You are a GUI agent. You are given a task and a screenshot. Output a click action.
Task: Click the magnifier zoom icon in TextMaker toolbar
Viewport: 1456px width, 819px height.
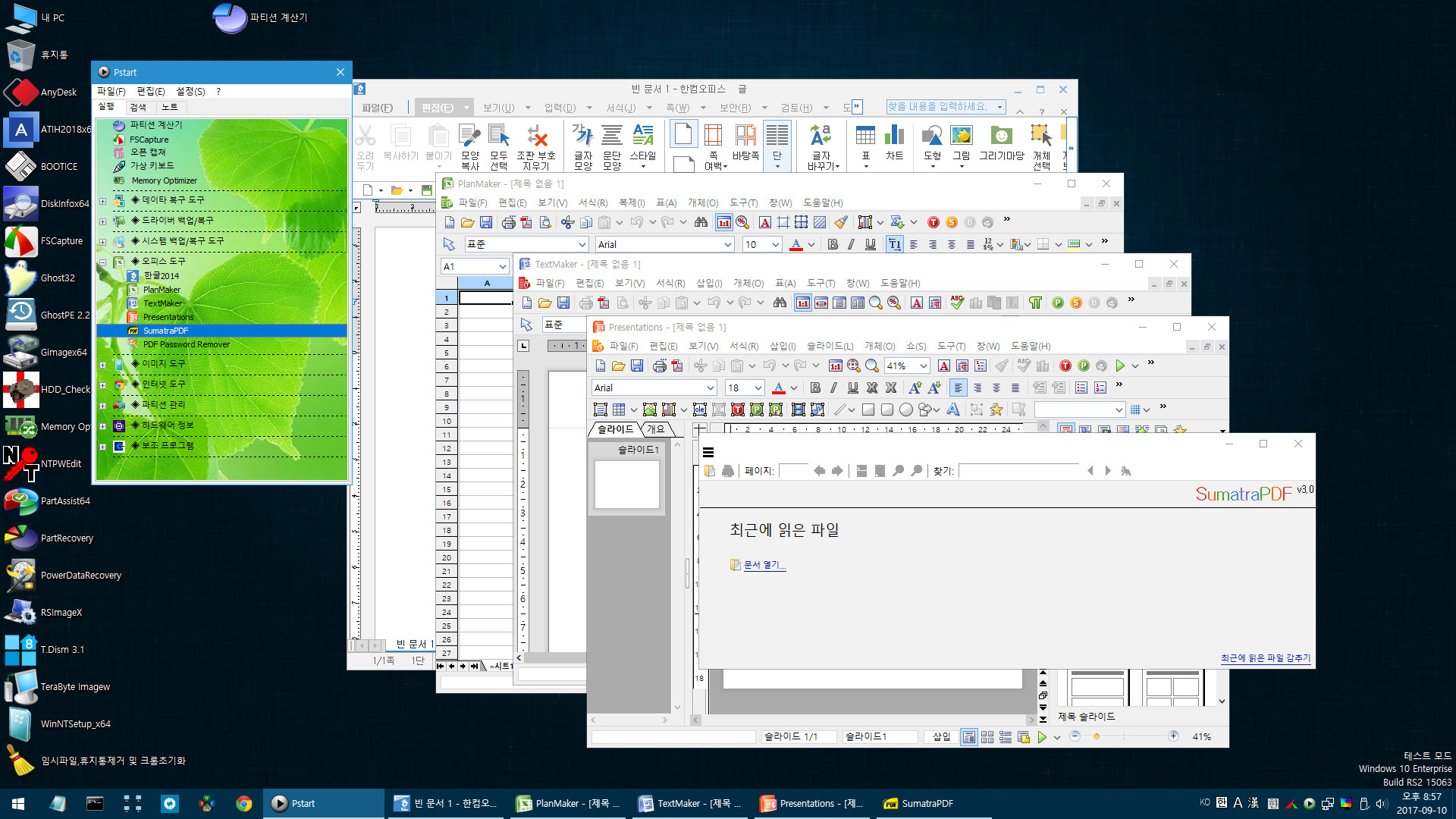point(876,303)
